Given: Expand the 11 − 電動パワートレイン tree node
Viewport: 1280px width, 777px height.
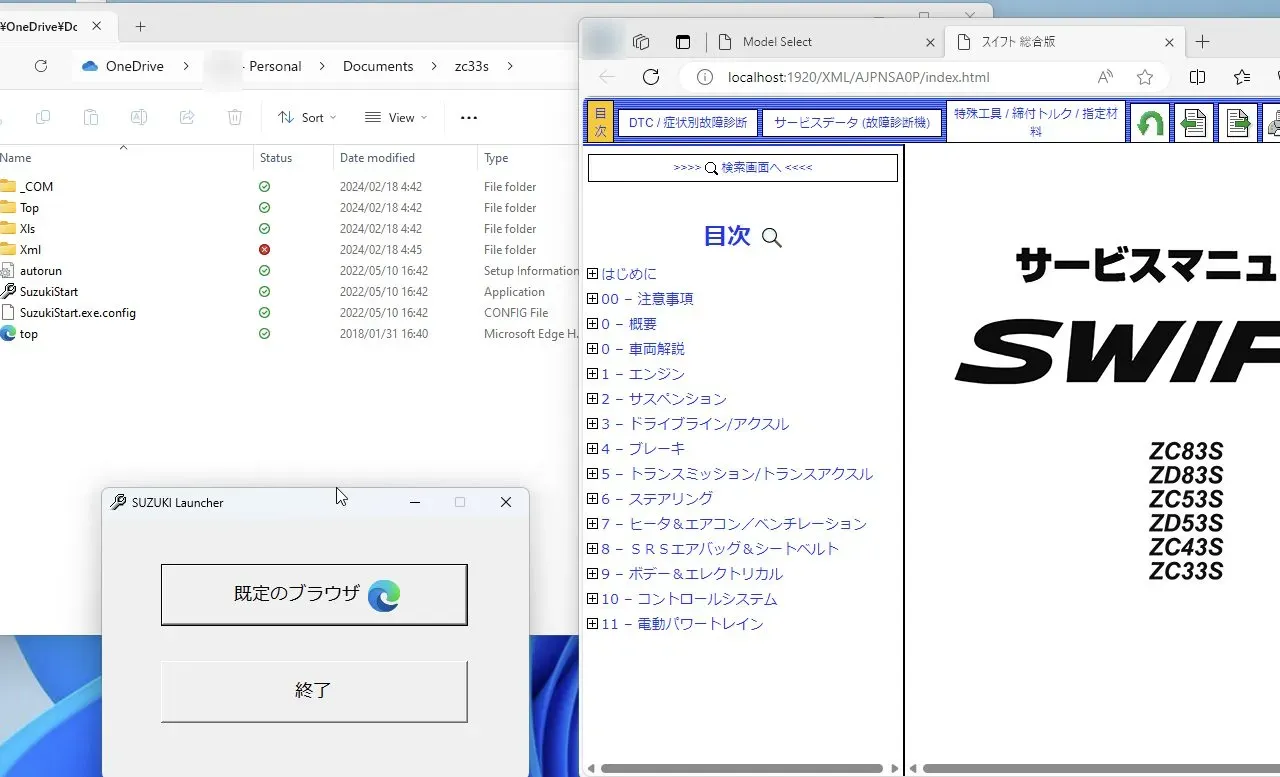Looking at the screenshot, I should tap(593, 624).
